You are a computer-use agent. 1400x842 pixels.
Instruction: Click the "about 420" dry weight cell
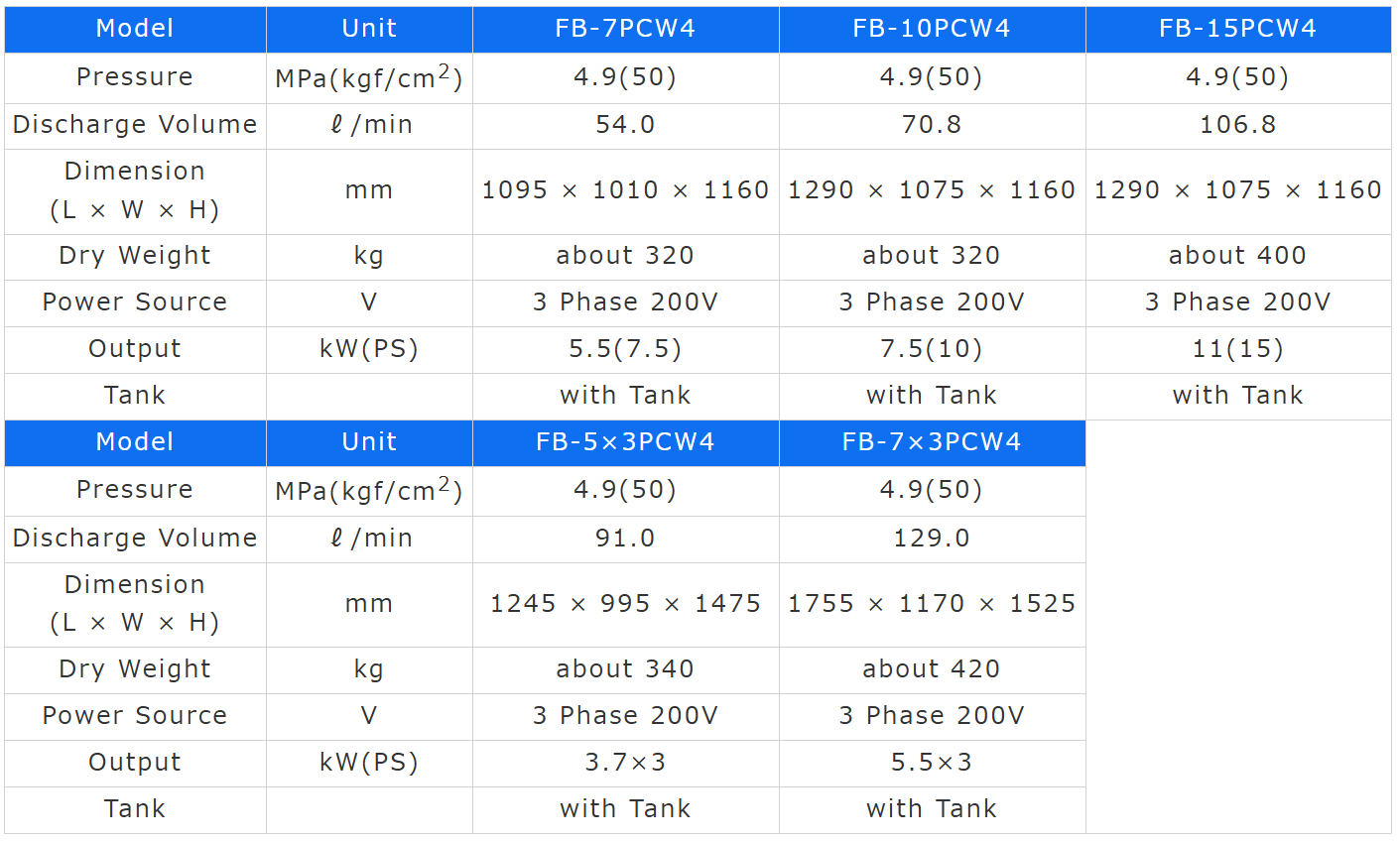click(x=932, y=669)
